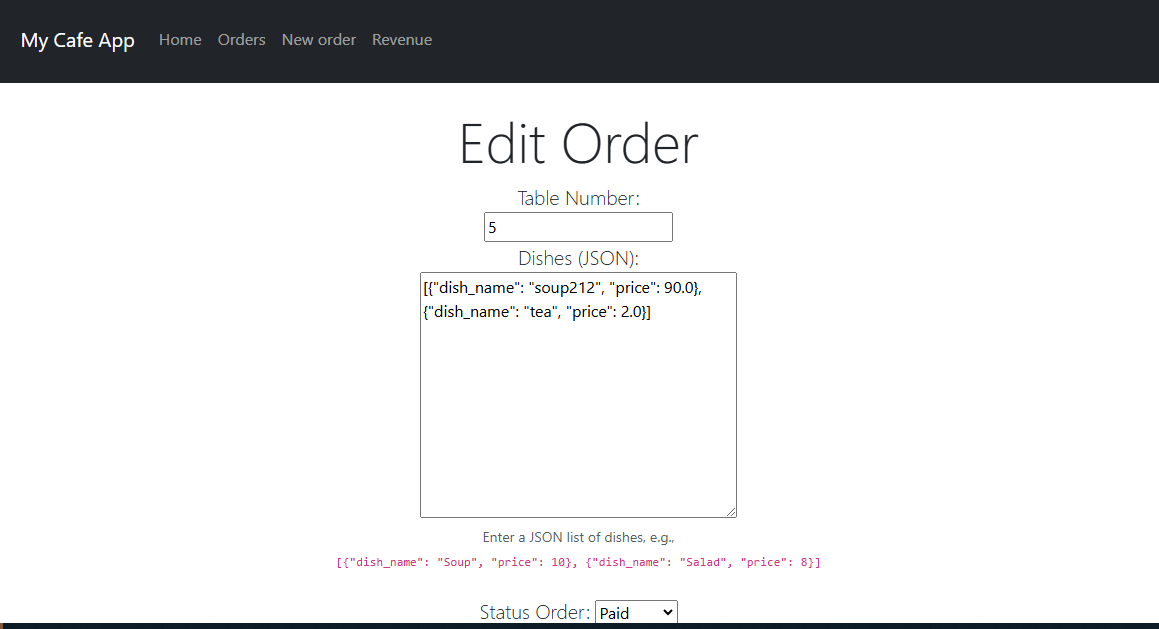Open the New order page
Image resolution: width=1159 pixels, height=629 pixels.
click(319, 40)
